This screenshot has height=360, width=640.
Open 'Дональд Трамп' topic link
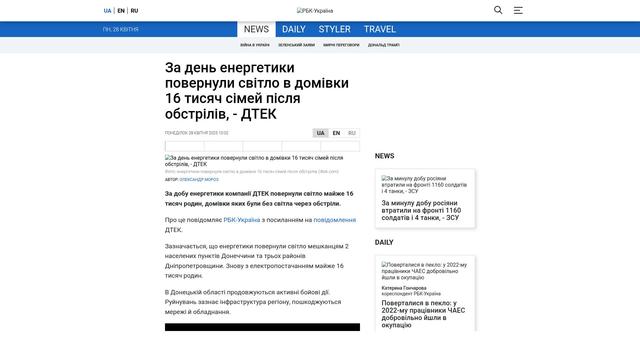384,45
